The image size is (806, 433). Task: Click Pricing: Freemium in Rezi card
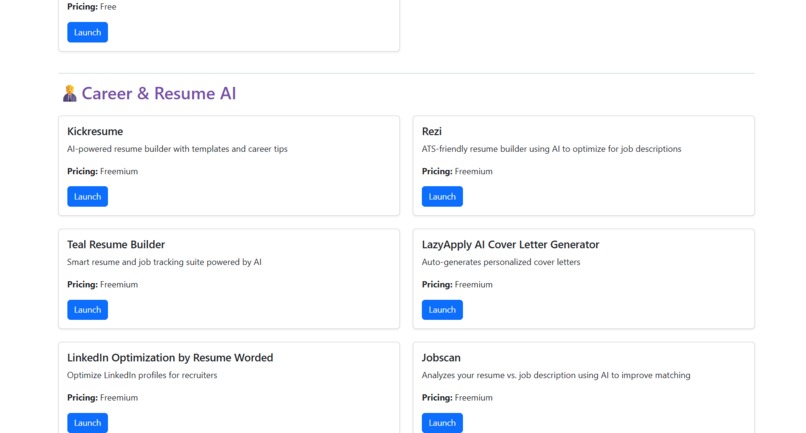(x=457, y=171)
